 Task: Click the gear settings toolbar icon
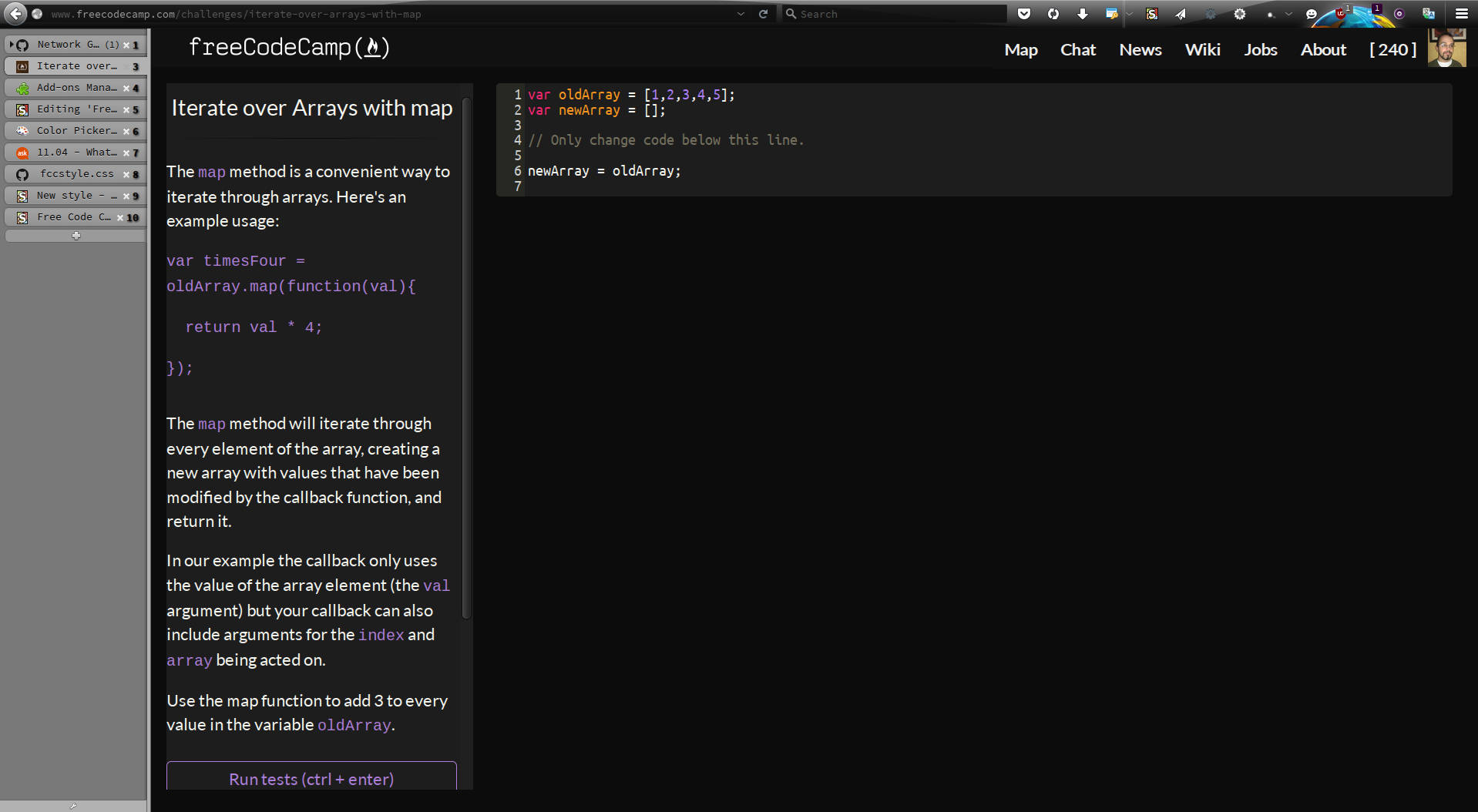coord(1239,14)
